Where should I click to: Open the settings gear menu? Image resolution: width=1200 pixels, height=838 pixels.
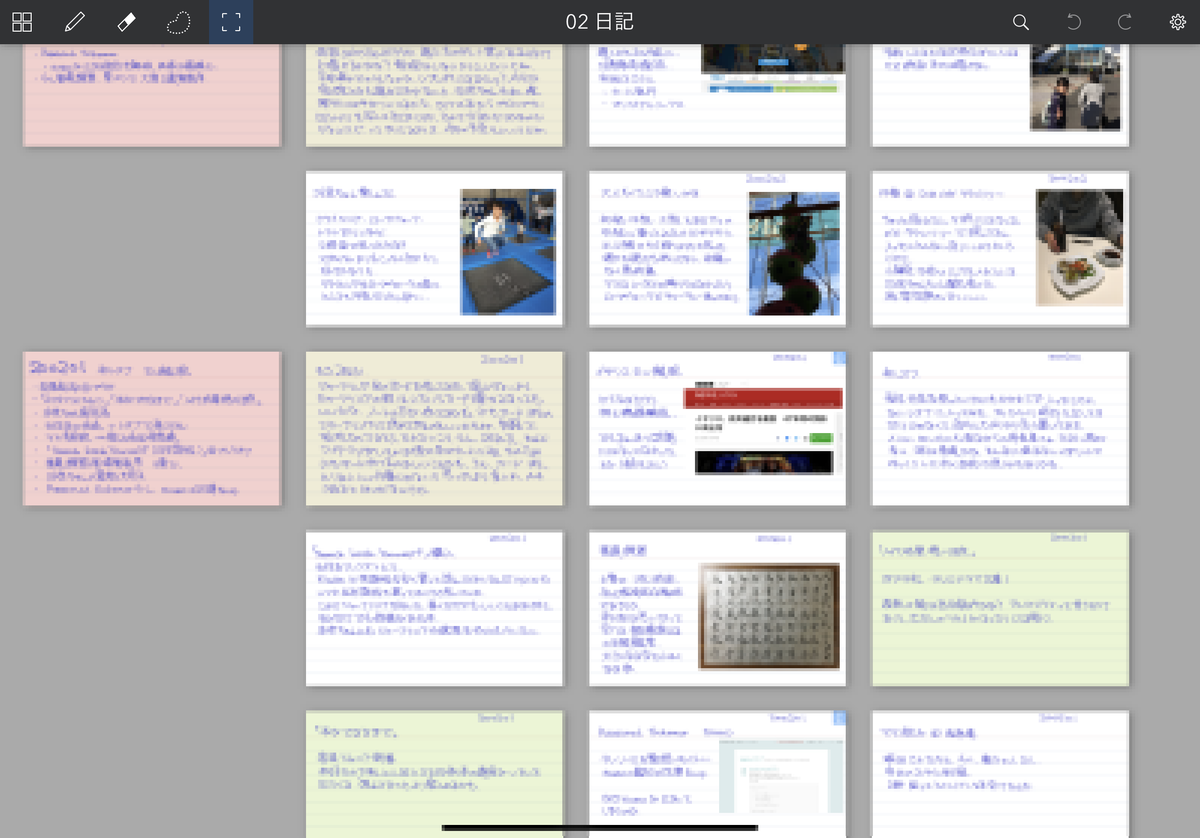pos(1178,21)
